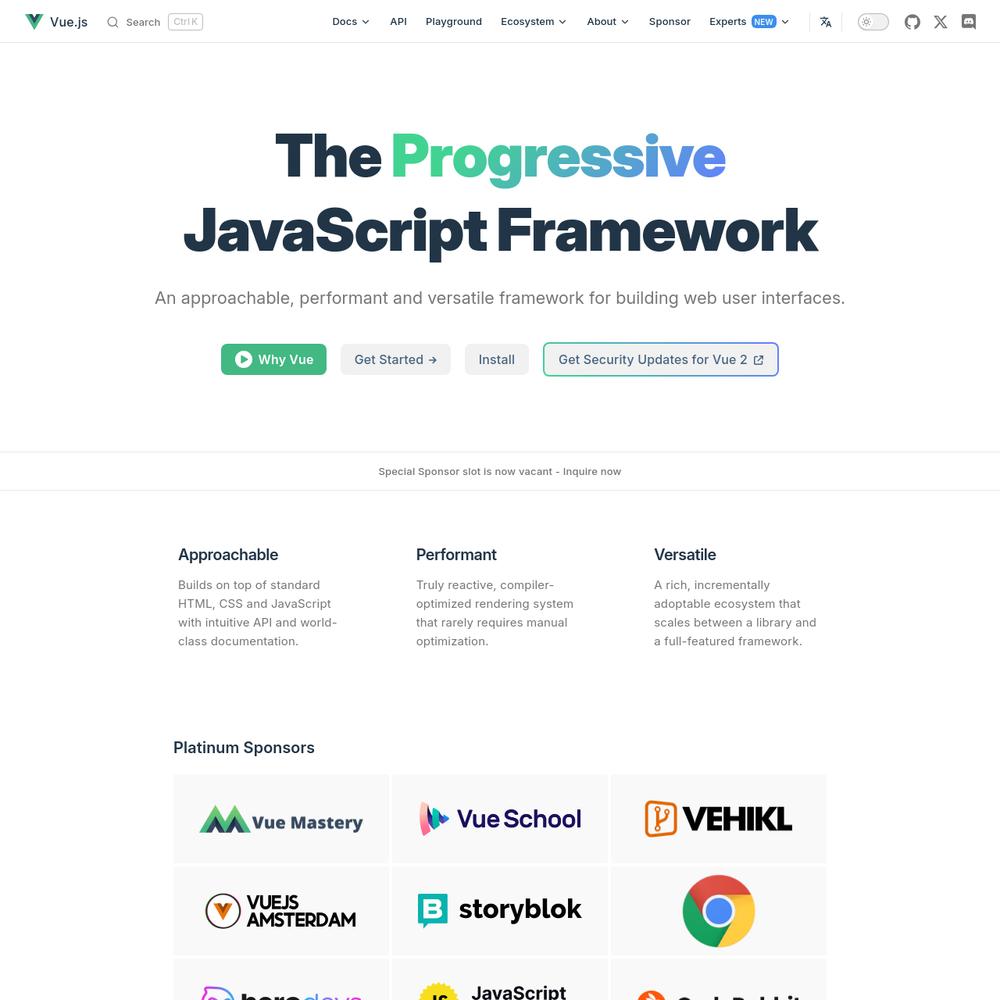The height and width of the screenshot is (1000, 1000).
Task: Open the GitHub repository icon
Action: [x=912, y=22]
